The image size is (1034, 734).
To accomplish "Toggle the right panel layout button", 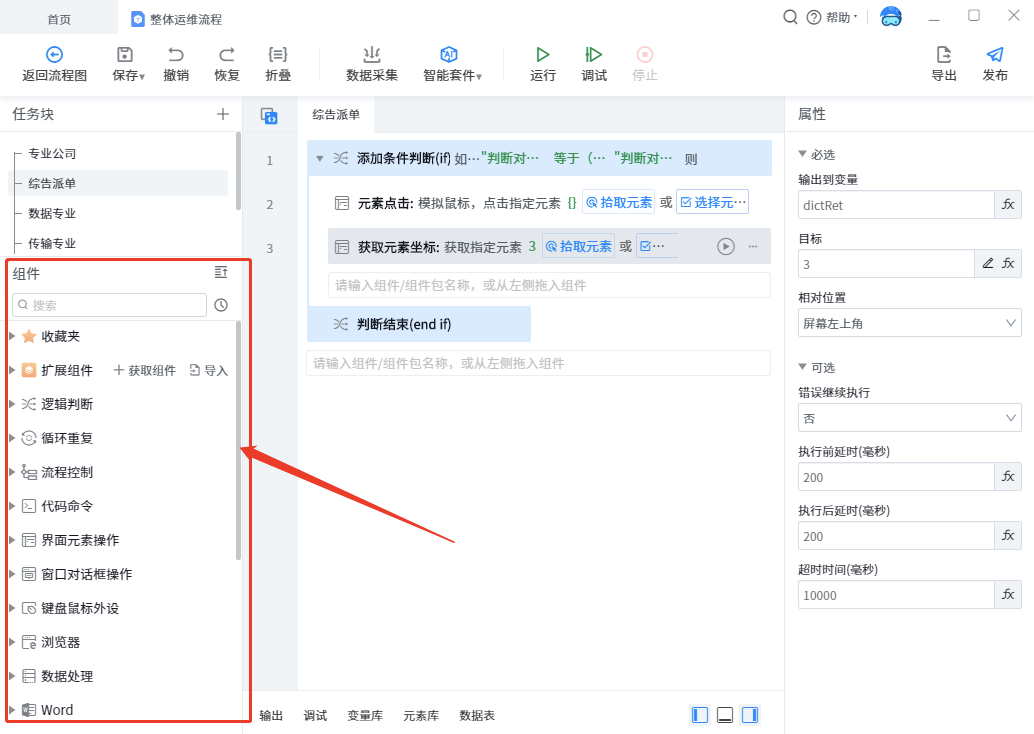I will 749,715.
